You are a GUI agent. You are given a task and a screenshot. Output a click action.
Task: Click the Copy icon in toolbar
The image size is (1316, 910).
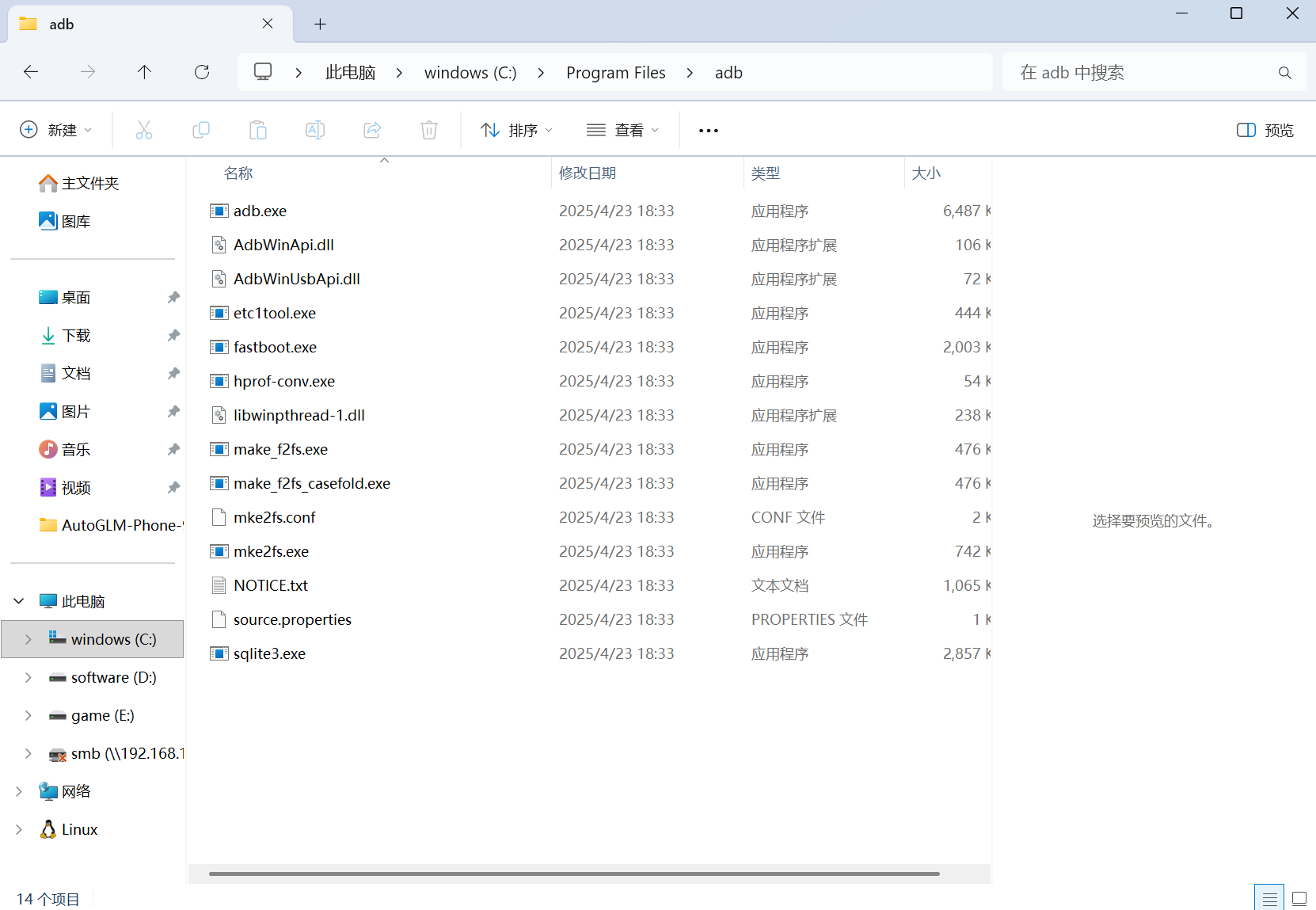click(x=201, y=130)
